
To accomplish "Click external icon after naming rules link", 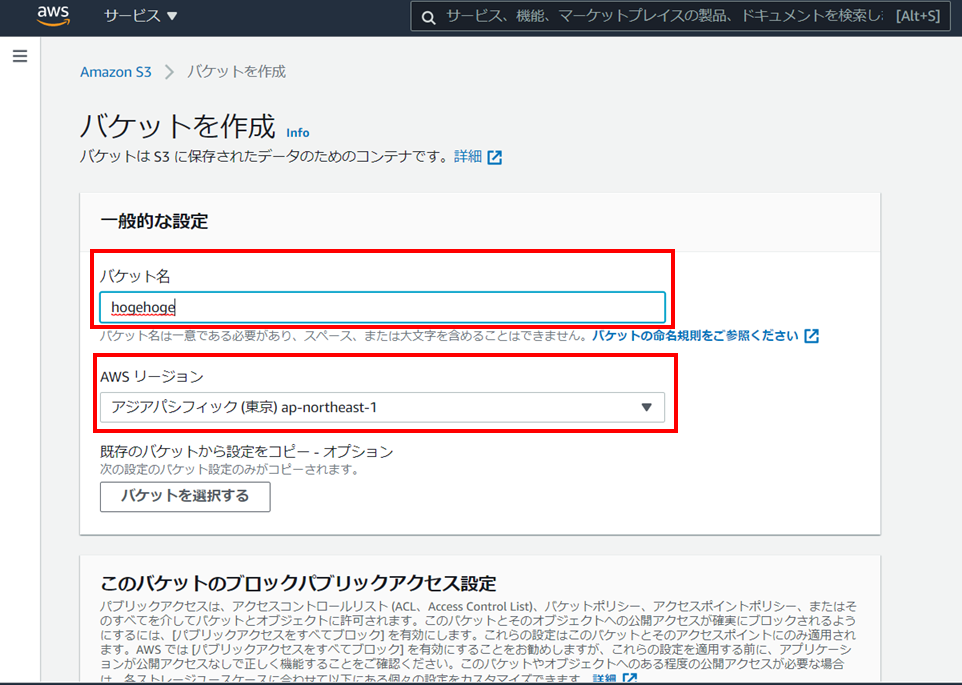I will (x=811, y=336).
